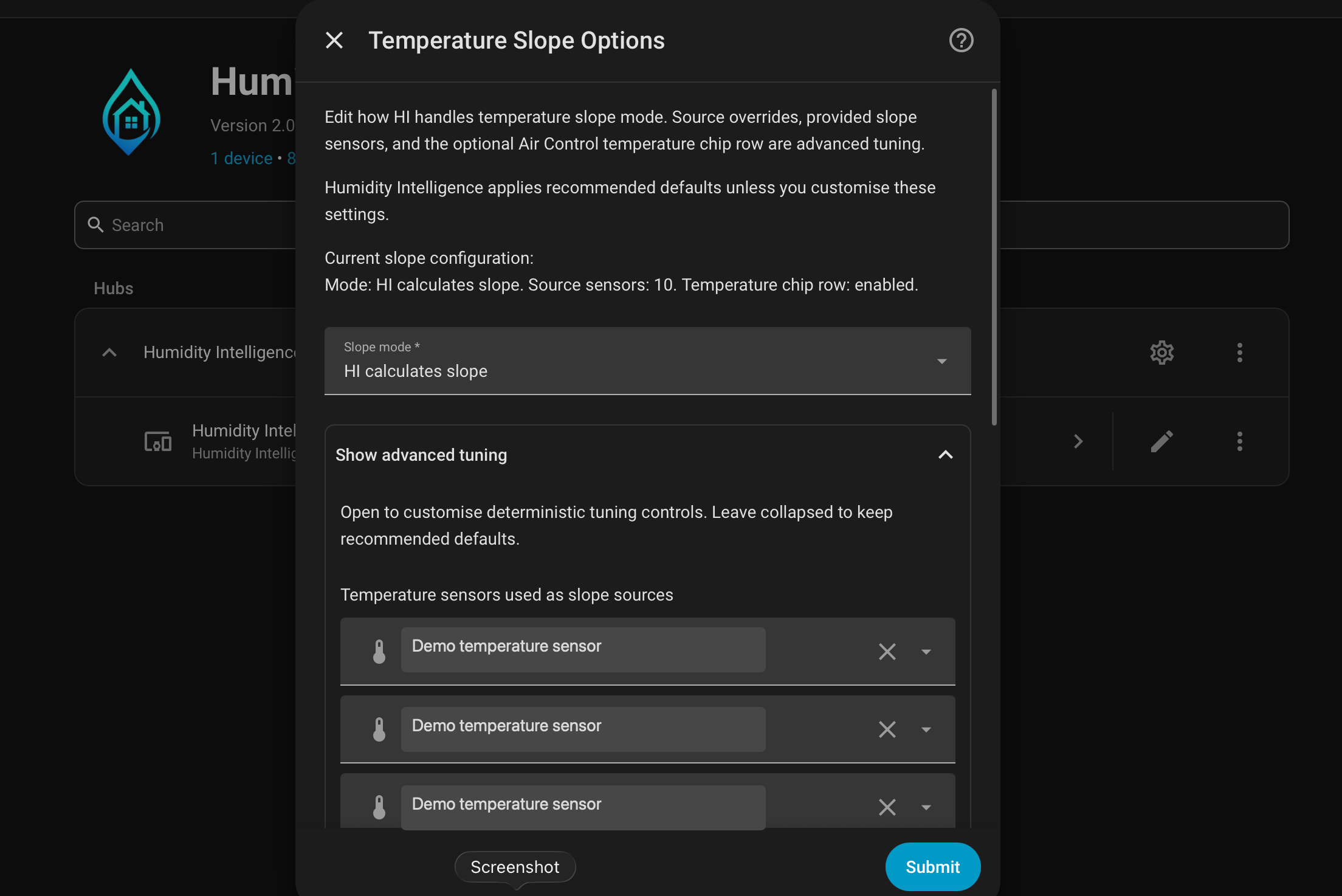
Task: Edit the Humidity Intelligence device entry
Action: click(x=1161, y=441)
